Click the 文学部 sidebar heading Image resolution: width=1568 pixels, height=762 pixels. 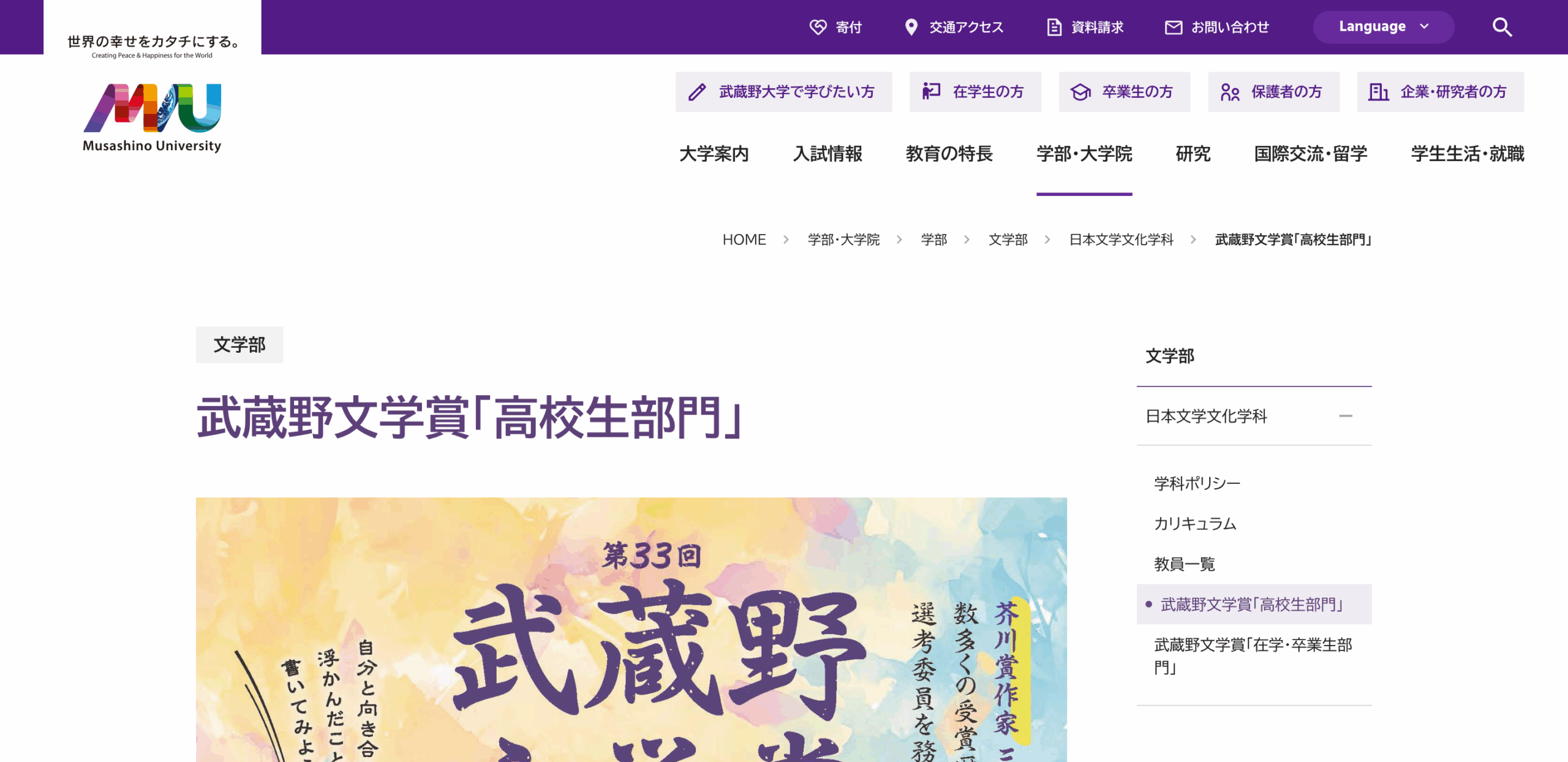pyautogui.click(x=1170, y=356)
